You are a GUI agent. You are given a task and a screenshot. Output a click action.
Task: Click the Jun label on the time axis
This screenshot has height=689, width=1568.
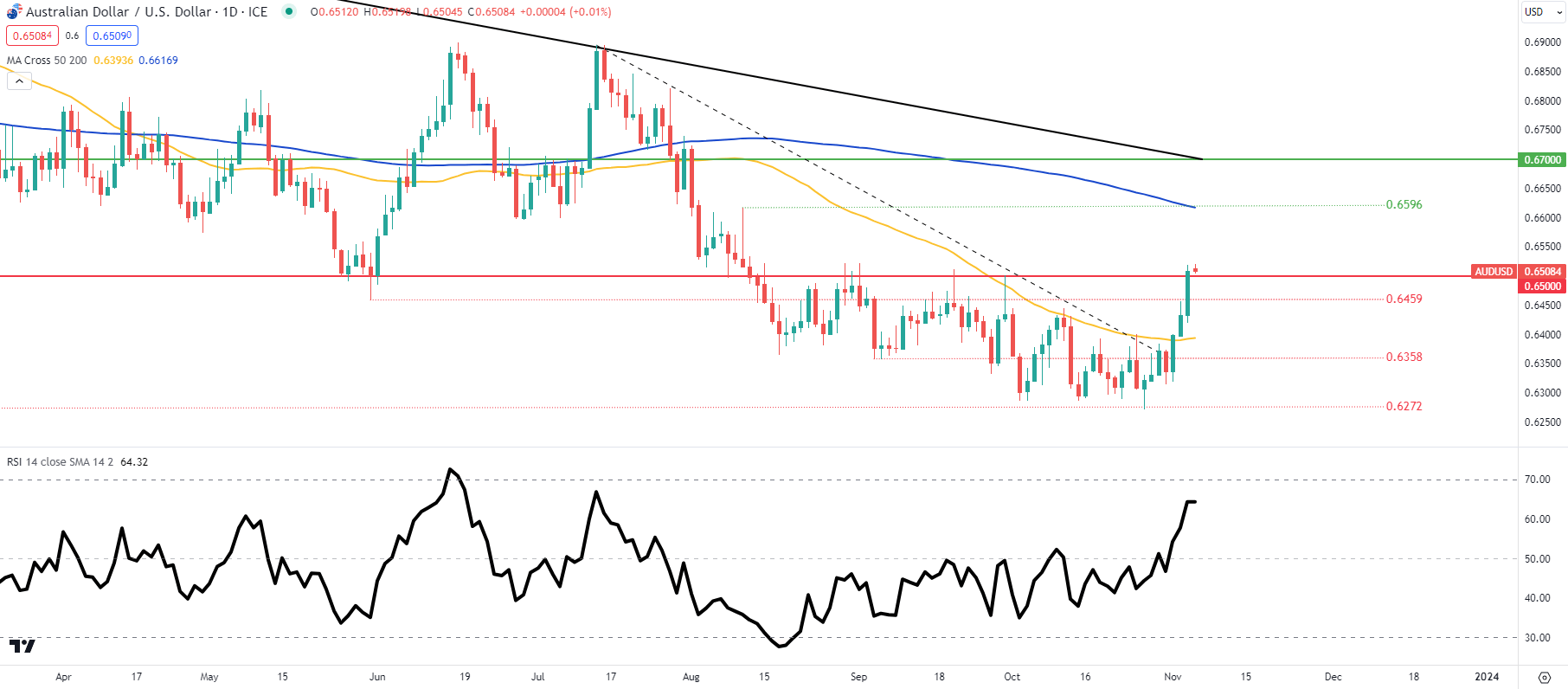pyautogui.click(x=377, y=677)
